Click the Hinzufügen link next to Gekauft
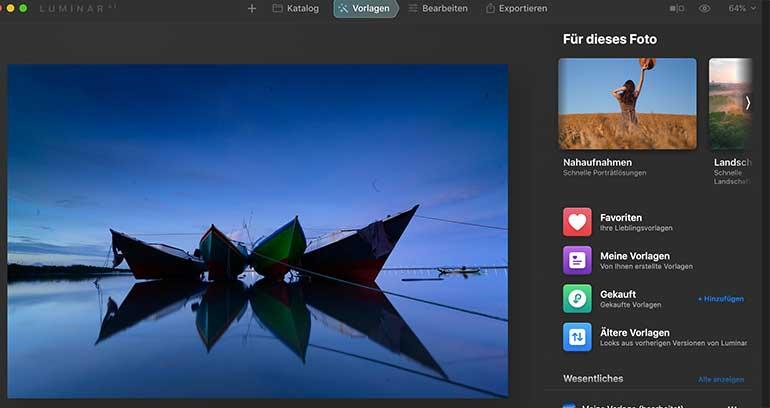 [720, 299]
